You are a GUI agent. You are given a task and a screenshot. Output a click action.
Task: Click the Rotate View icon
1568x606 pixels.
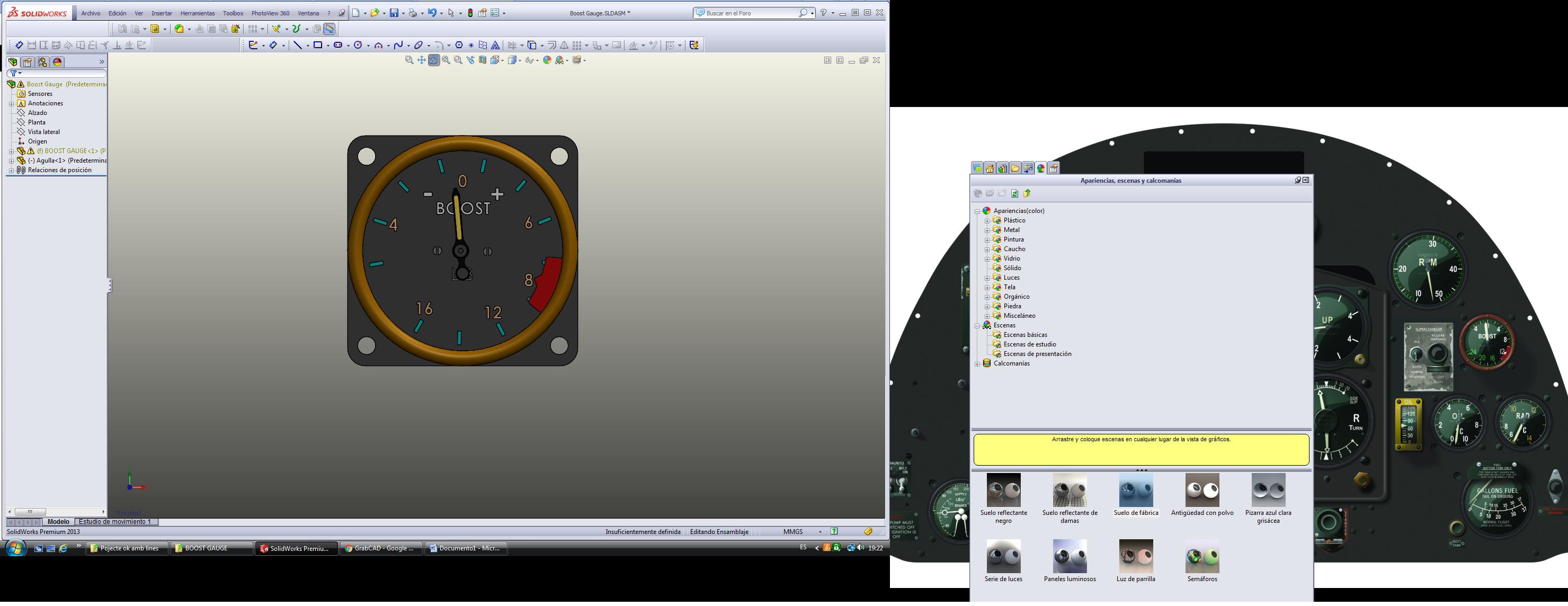point(433,60)
